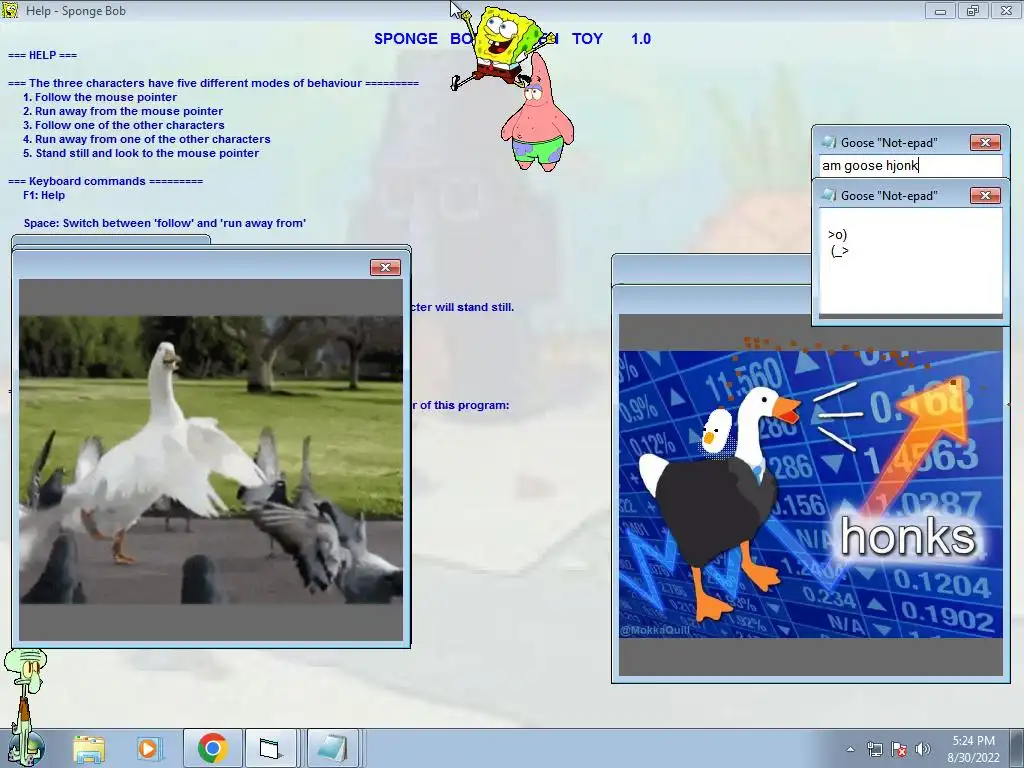
Task: Show hidden system tray icons arrow
Action: 850,749
